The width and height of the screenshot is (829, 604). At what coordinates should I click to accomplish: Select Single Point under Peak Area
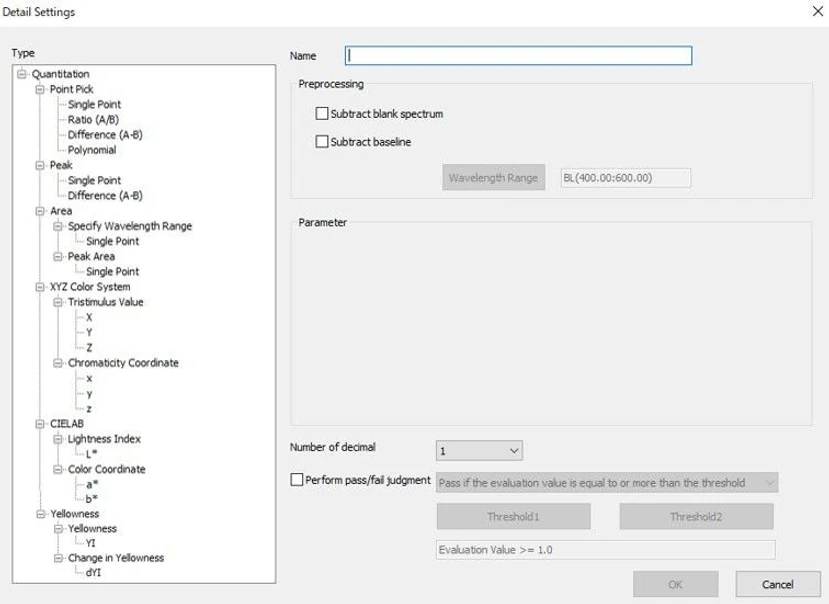pyautogui.click(x=112, y=272)
